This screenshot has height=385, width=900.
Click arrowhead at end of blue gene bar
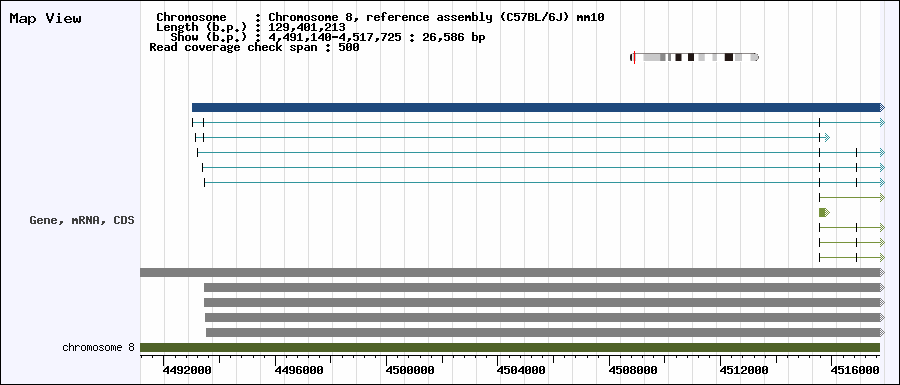(883, 107)
